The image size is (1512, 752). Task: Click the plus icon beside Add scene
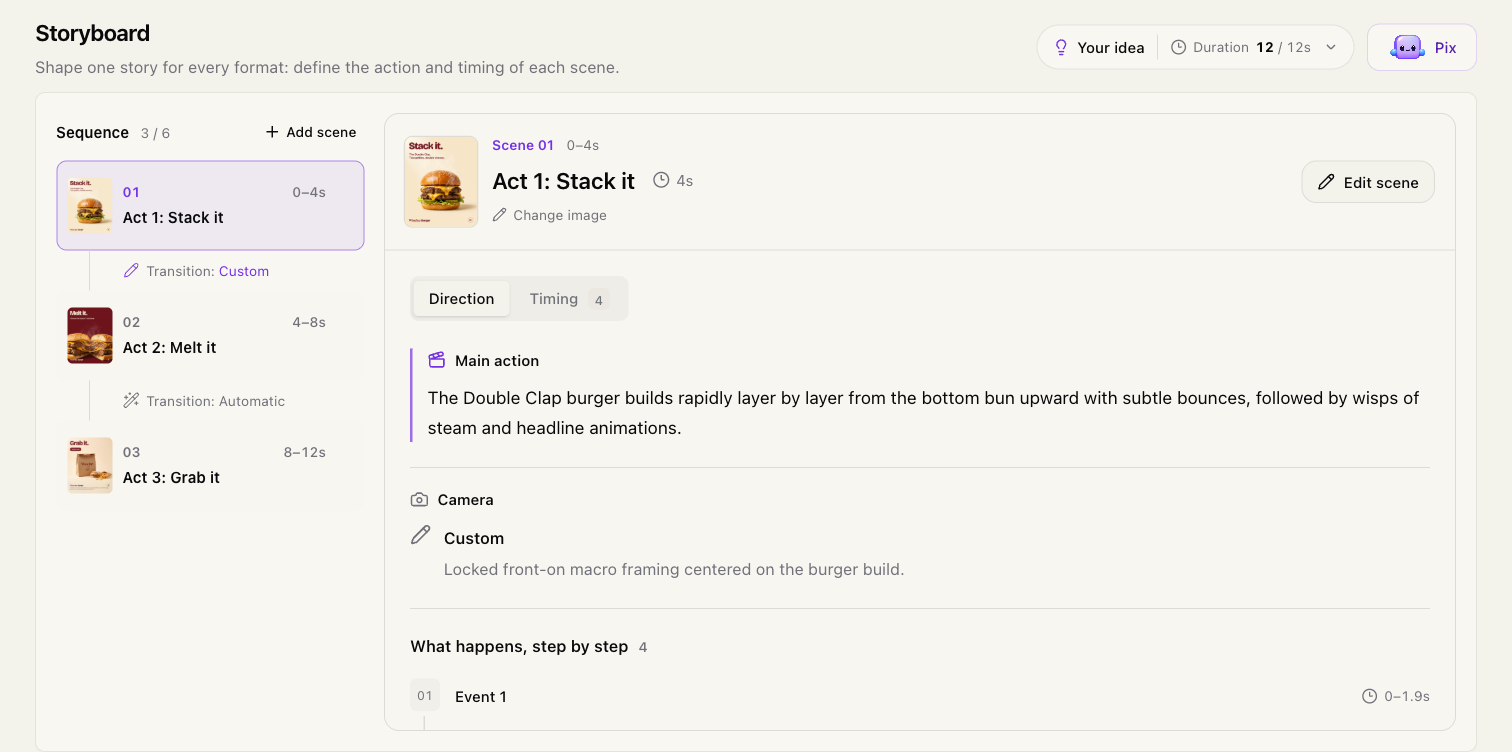pyautogui.click(x=272, y=132)
